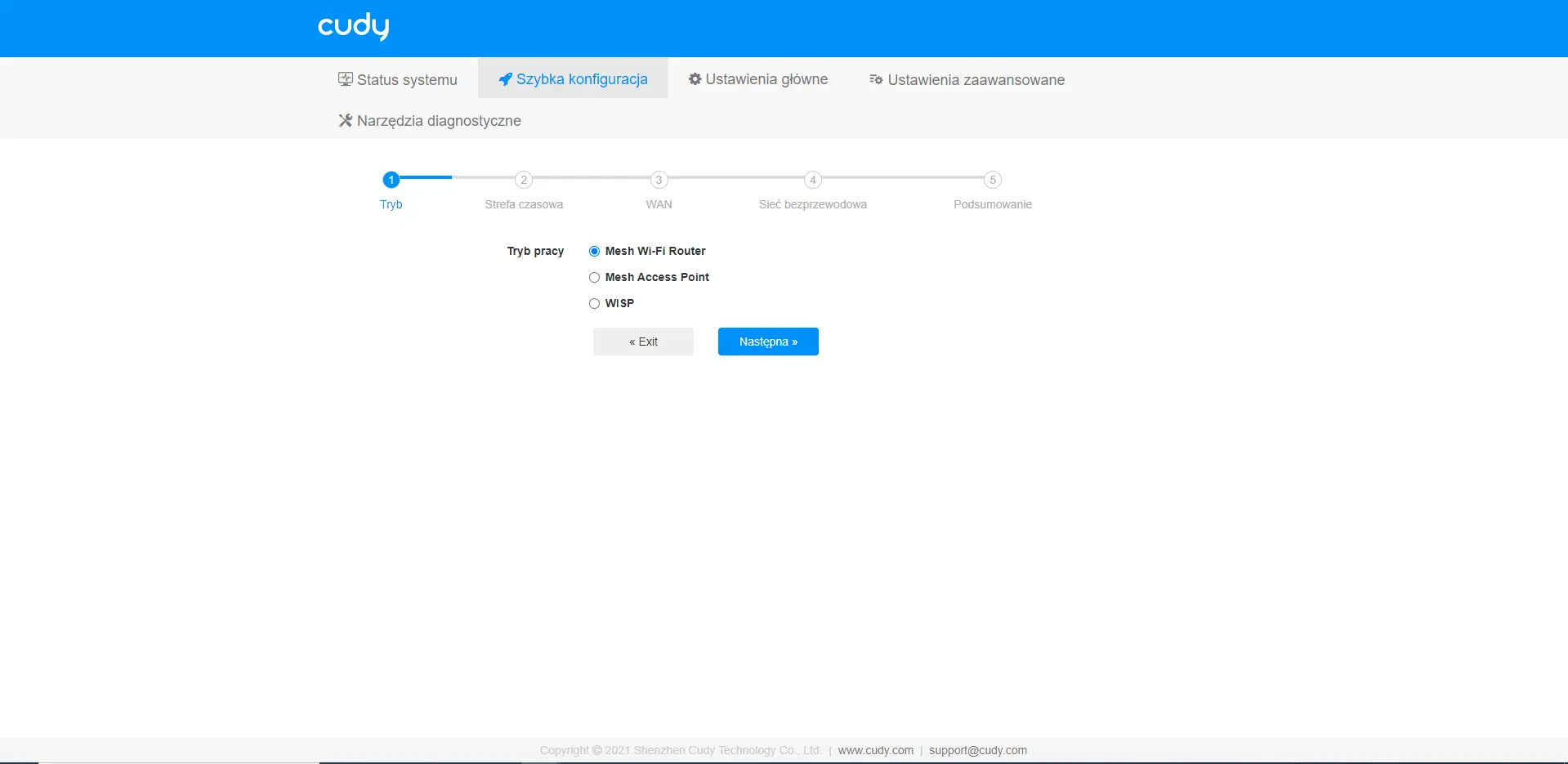Jump to step 2 Strefa czasowa
The image size is (1568, 764).
pos(524,180)
